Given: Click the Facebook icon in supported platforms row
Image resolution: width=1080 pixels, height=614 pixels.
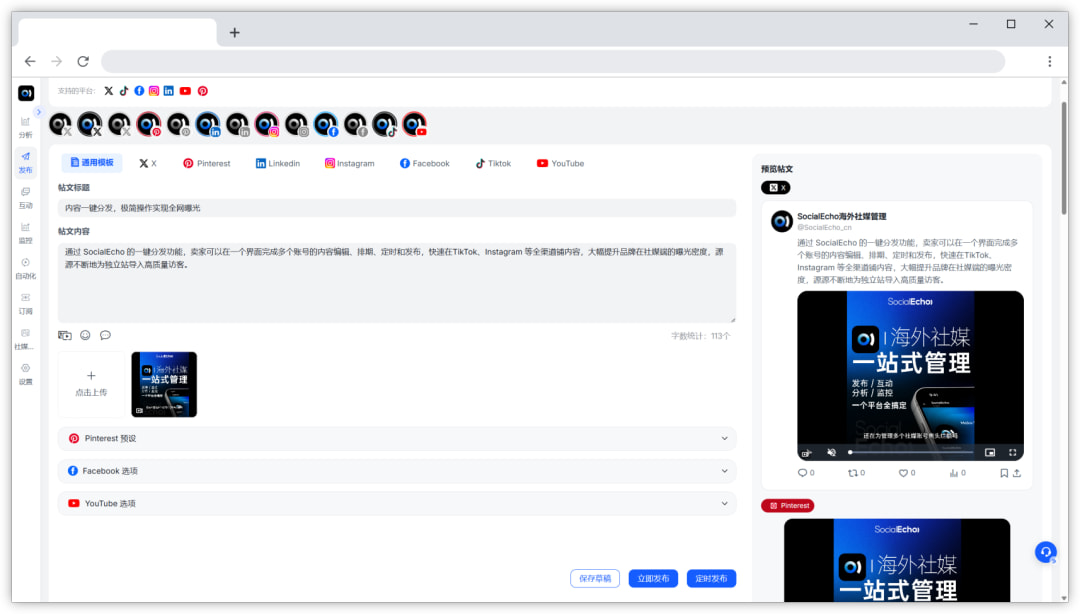Looking at the screenshot, I should point(139,91).
